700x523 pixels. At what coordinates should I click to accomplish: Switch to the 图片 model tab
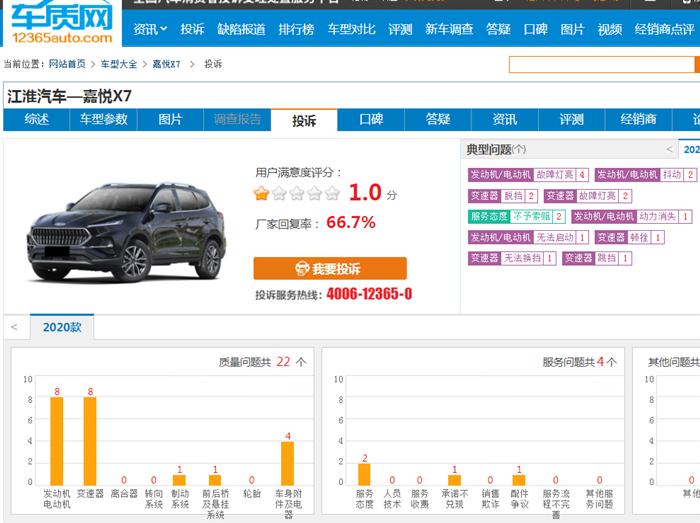(x=170, y=120)
